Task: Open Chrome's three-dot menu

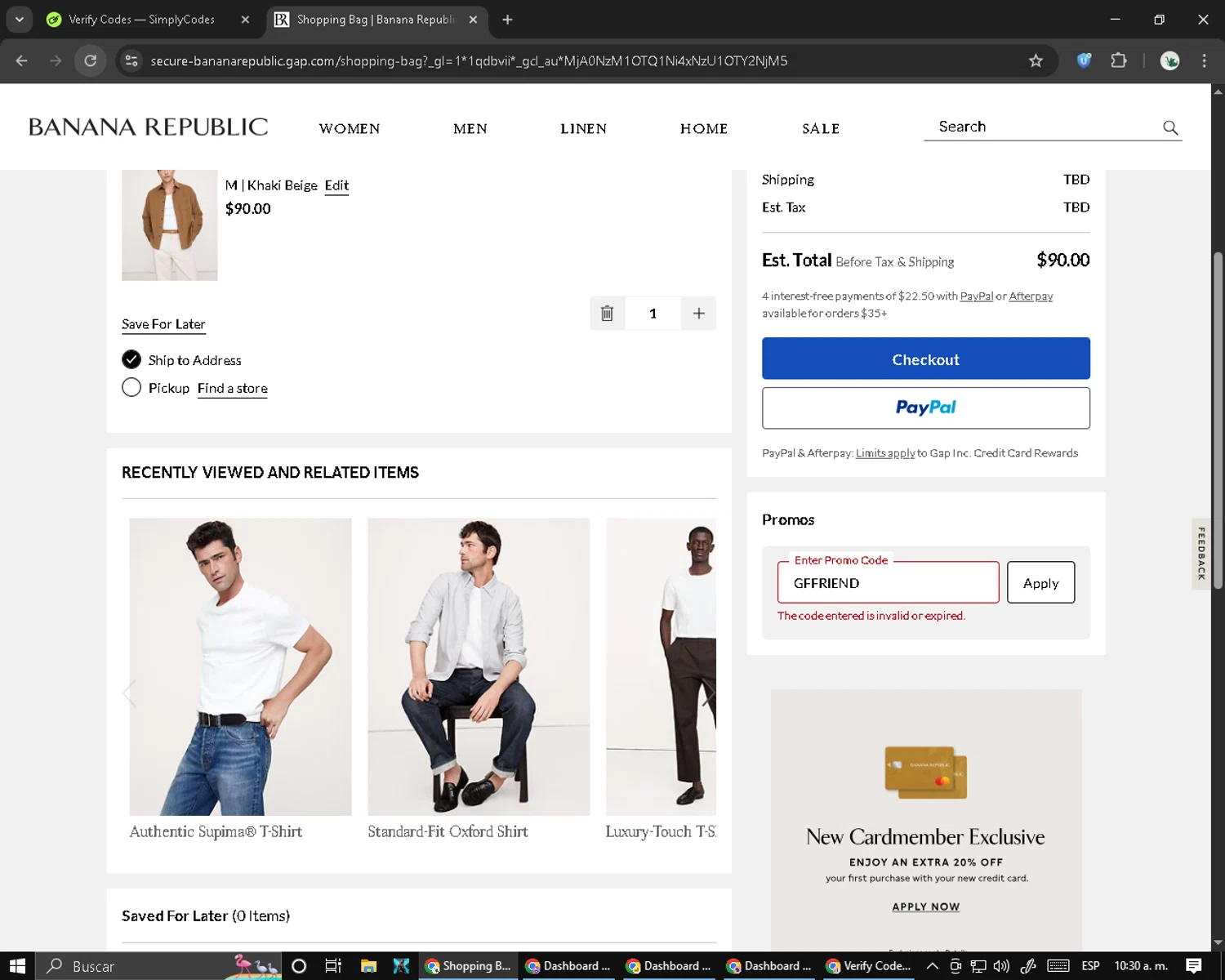Action: 1204,60
